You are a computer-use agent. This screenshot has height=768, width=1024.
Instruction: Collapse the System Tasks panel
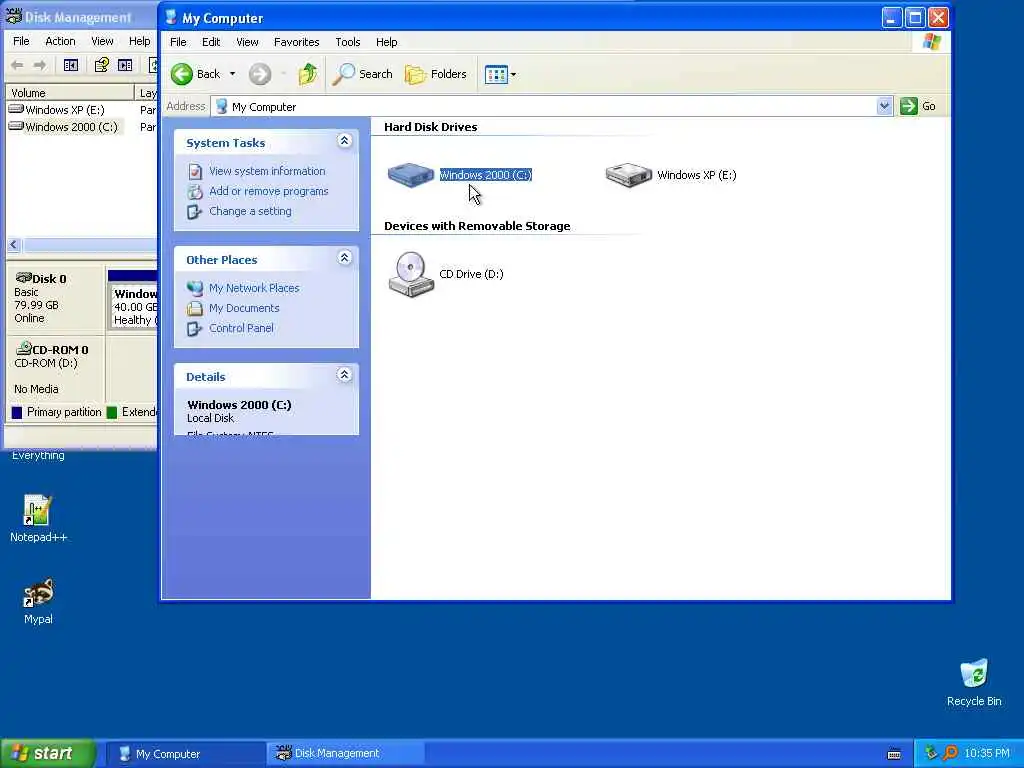pos(344,140)
